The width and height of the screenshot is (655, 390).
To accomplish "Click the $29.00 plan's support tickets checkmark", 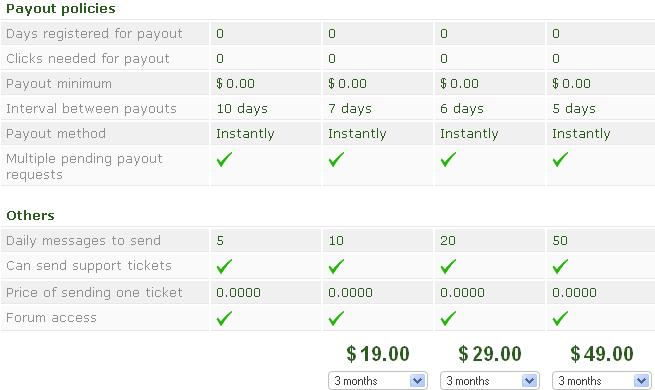I will [448, 266].
